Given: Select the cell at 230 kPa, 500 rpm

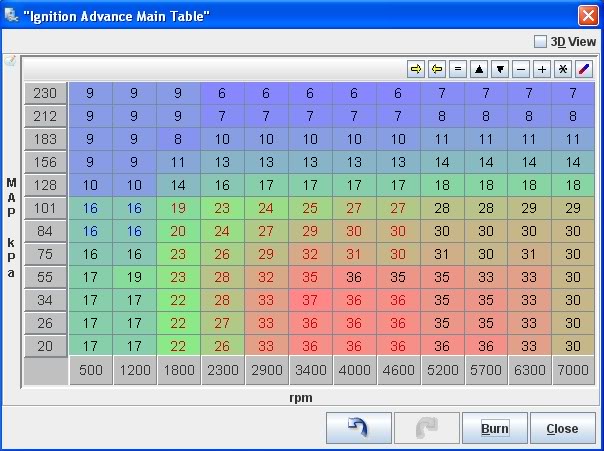Looking at the screenshot, I should (x=90, y=93).
